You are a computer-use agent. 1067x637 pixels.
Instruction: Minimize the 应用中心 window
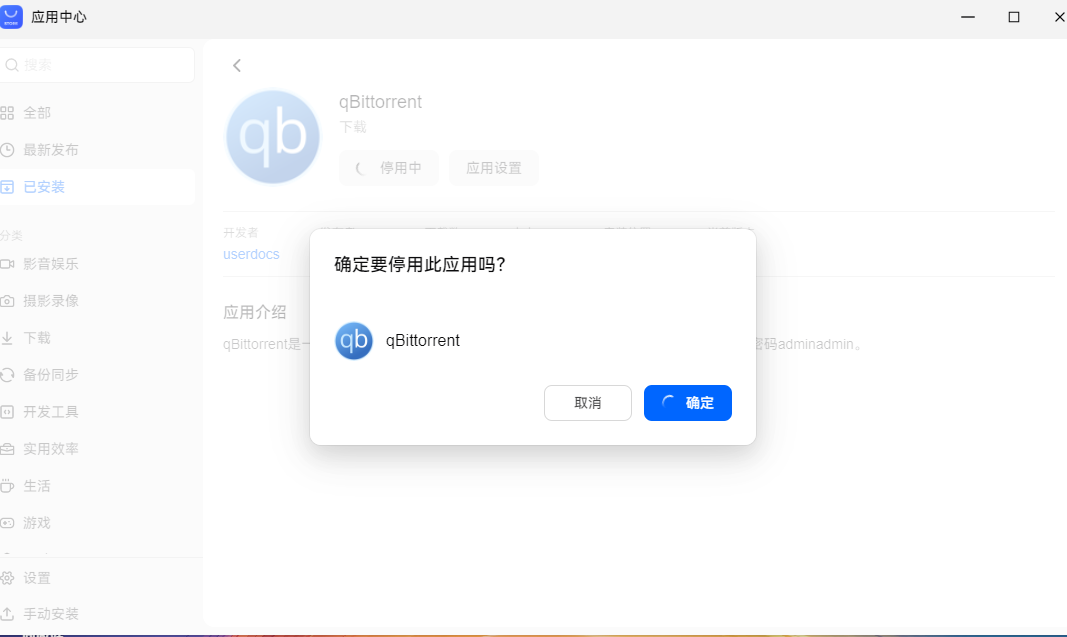[x=968, y=17]
